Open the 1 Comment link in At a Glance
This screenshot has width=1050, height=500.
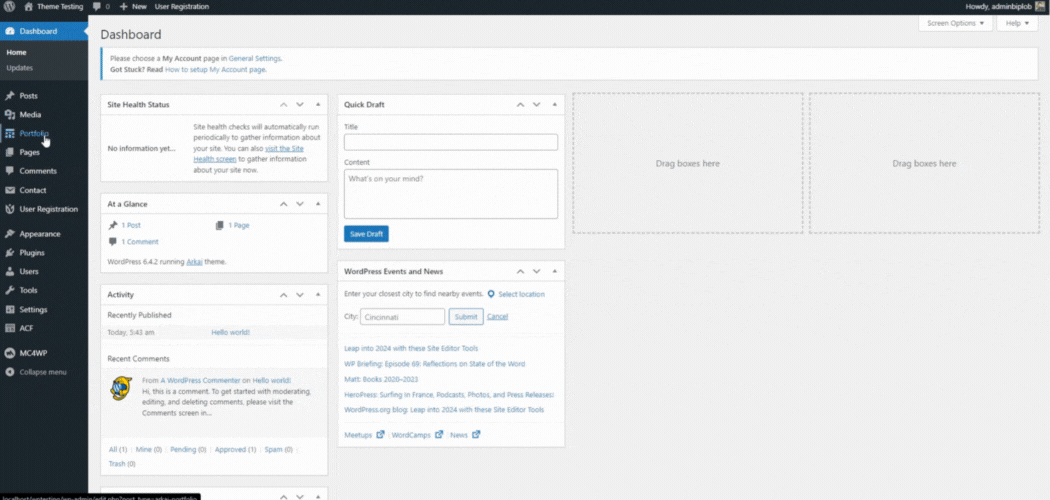[140, 242]
